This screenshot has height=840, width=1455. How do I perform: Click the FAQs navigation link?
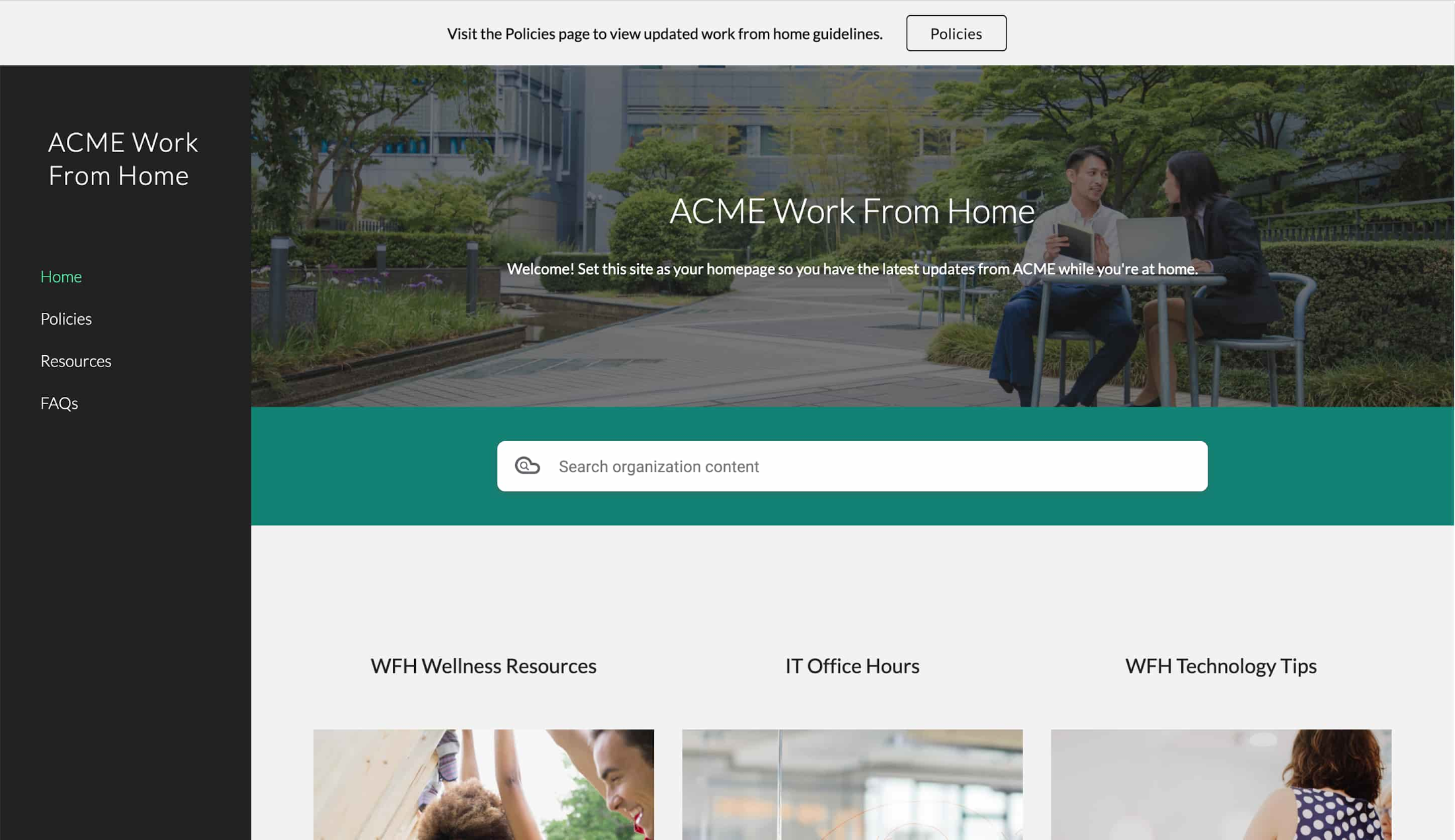(x=59, y=403)
